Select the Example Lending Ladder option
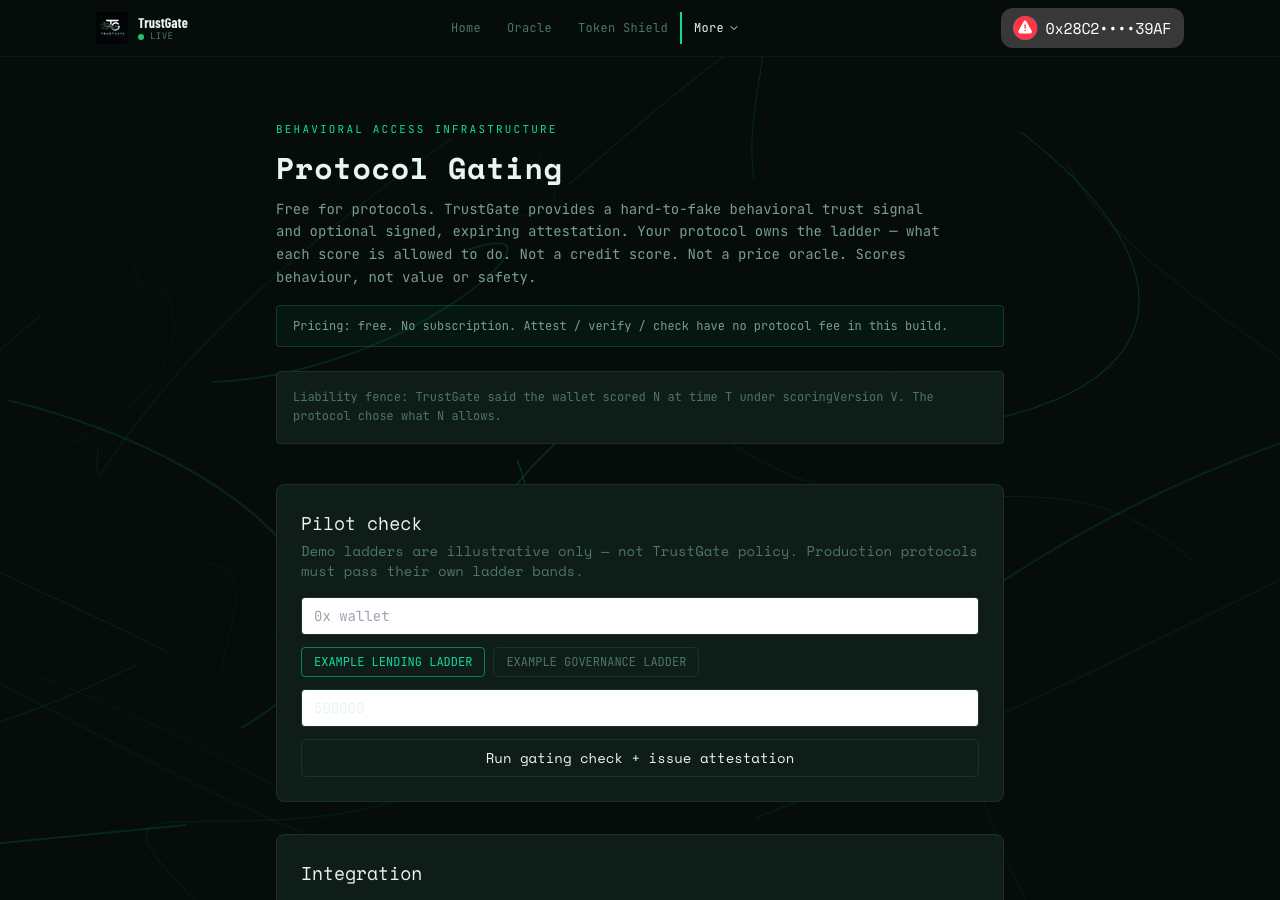This screenshot has width=1280, height=900. pyautogui.click(x=393, y=662)
